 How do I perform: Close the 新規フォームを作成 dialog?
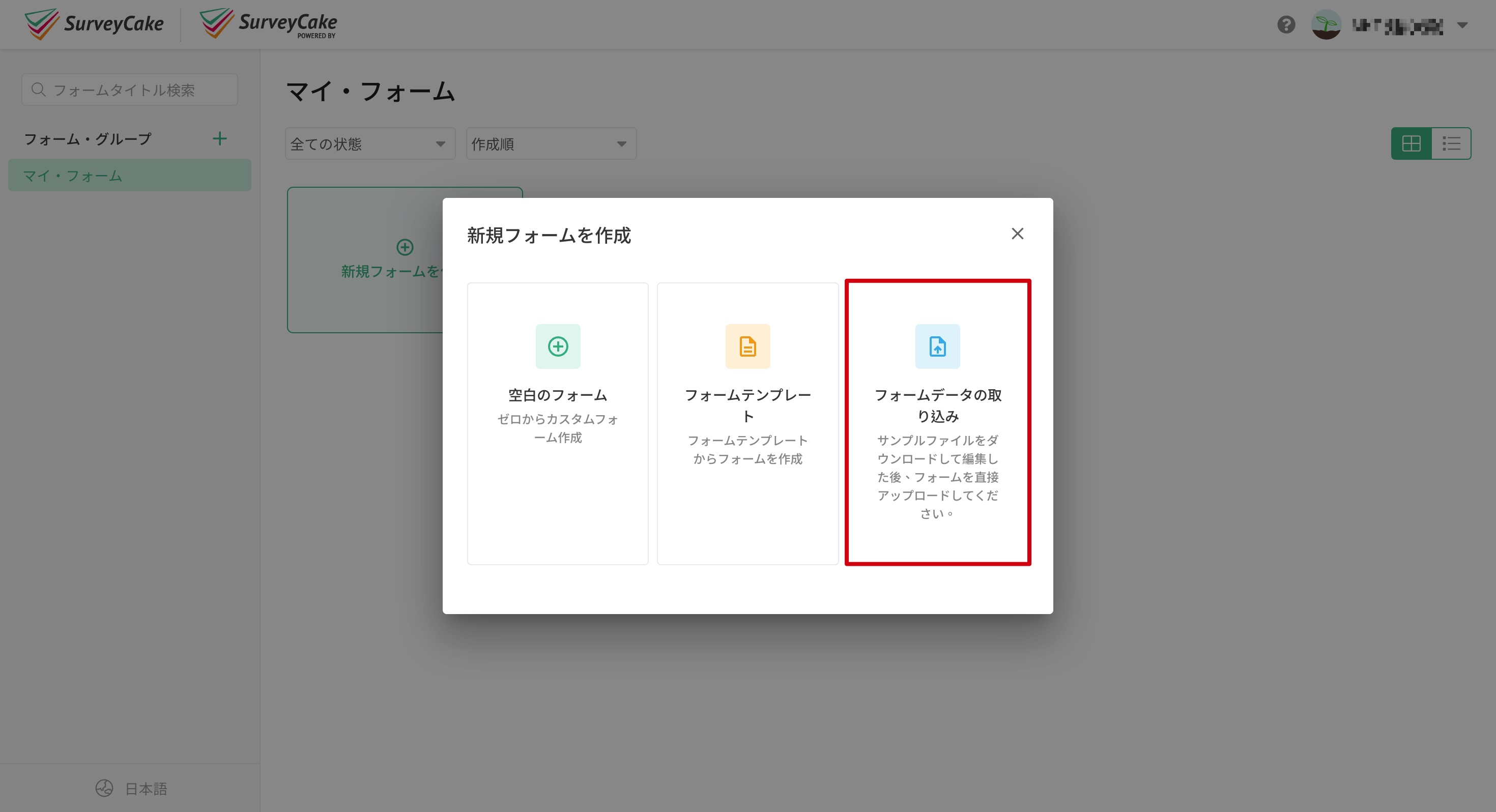pos(1017,234)
